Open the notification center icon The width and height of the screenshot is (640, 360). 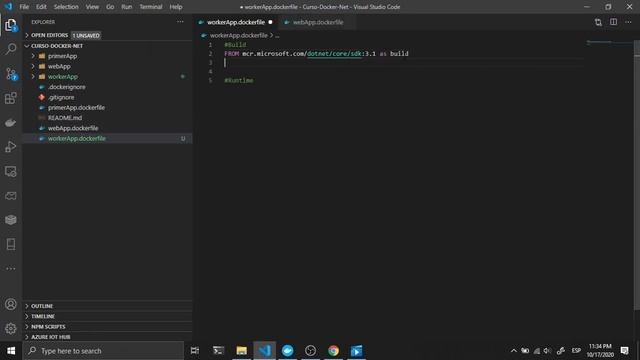coord(624,351)
